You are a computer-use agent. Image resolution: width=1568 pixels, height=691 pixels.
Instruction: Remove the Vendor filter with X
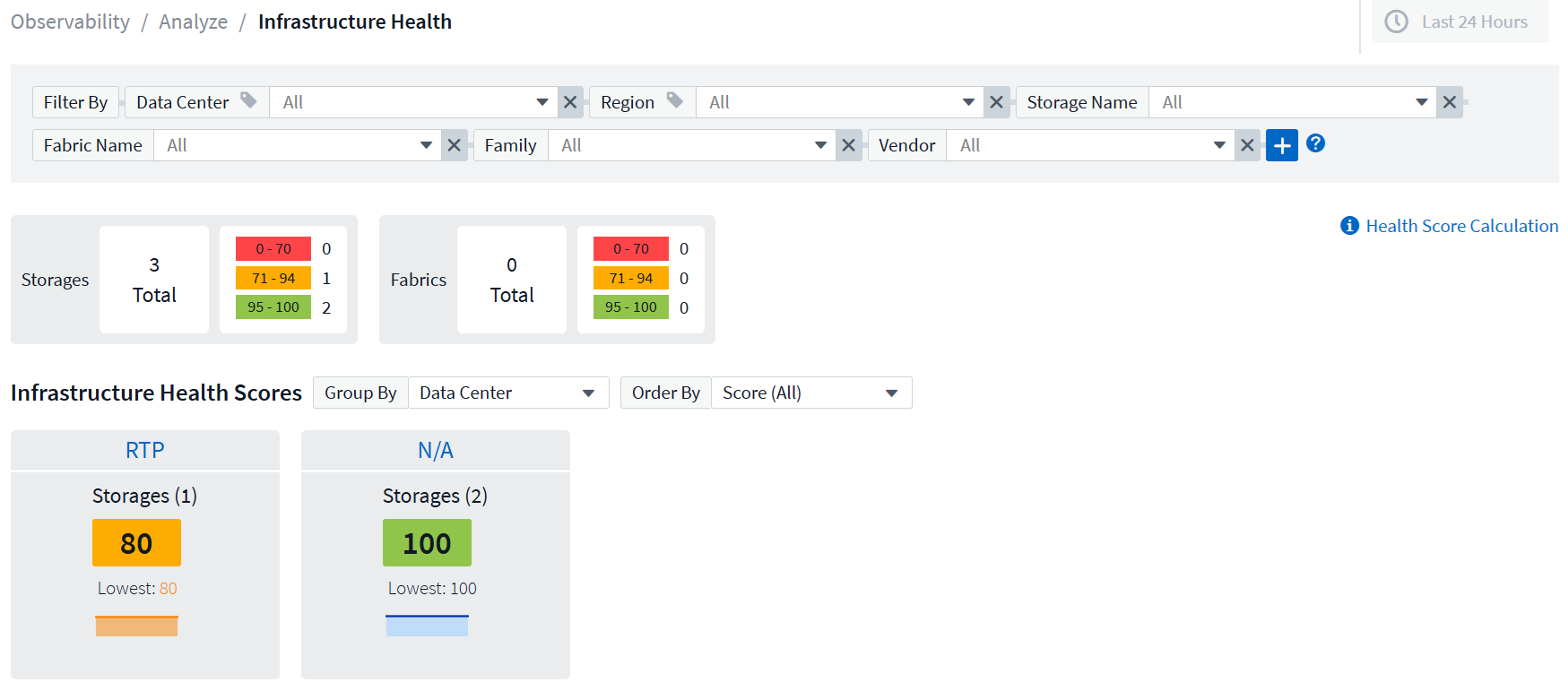pos(1247,145)
